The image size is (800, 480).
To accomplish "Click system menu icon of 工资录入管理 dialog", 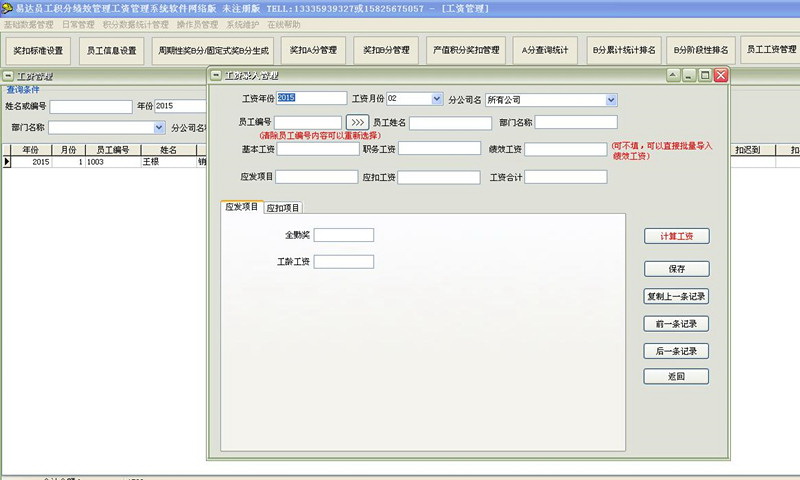I will coord(216,75).
